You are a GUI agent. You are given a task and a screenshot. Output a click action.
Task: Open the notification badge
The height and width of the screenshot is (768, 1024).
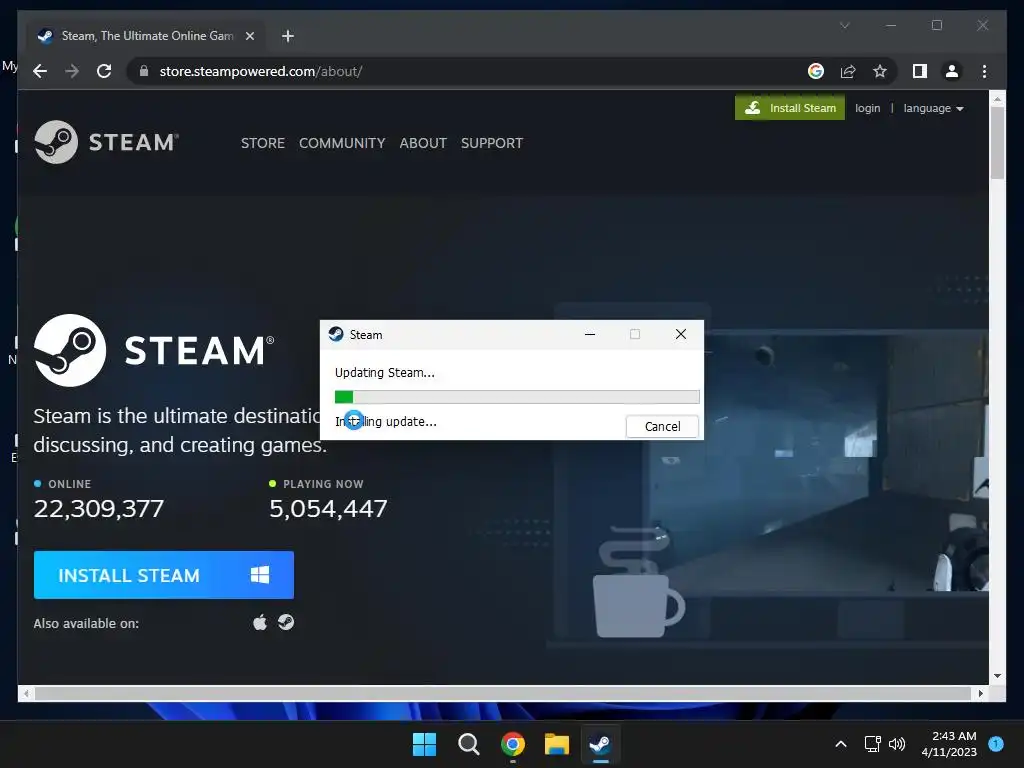996,744
